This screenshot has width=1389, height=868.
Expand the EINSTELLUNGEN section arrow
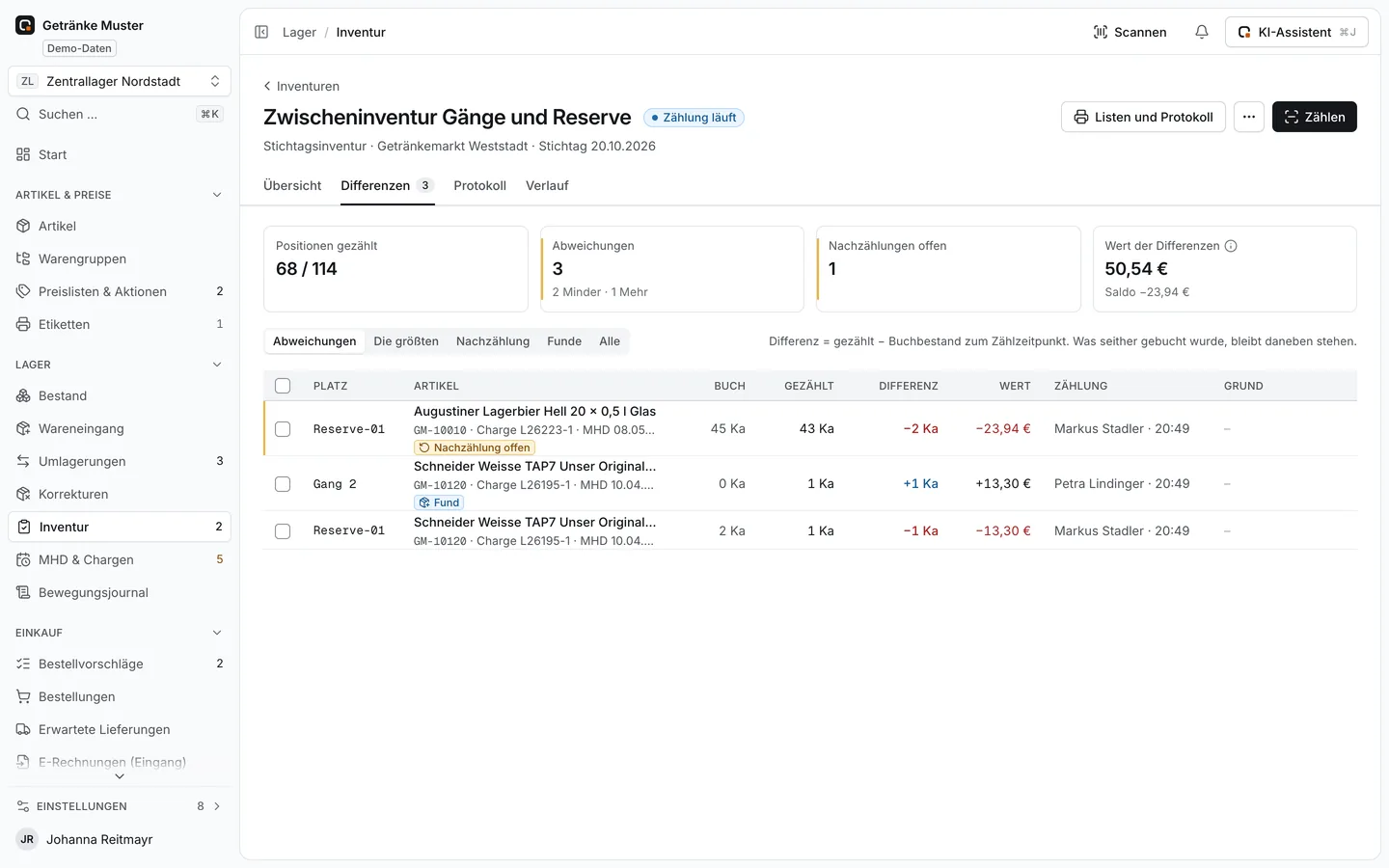(217, 806)
